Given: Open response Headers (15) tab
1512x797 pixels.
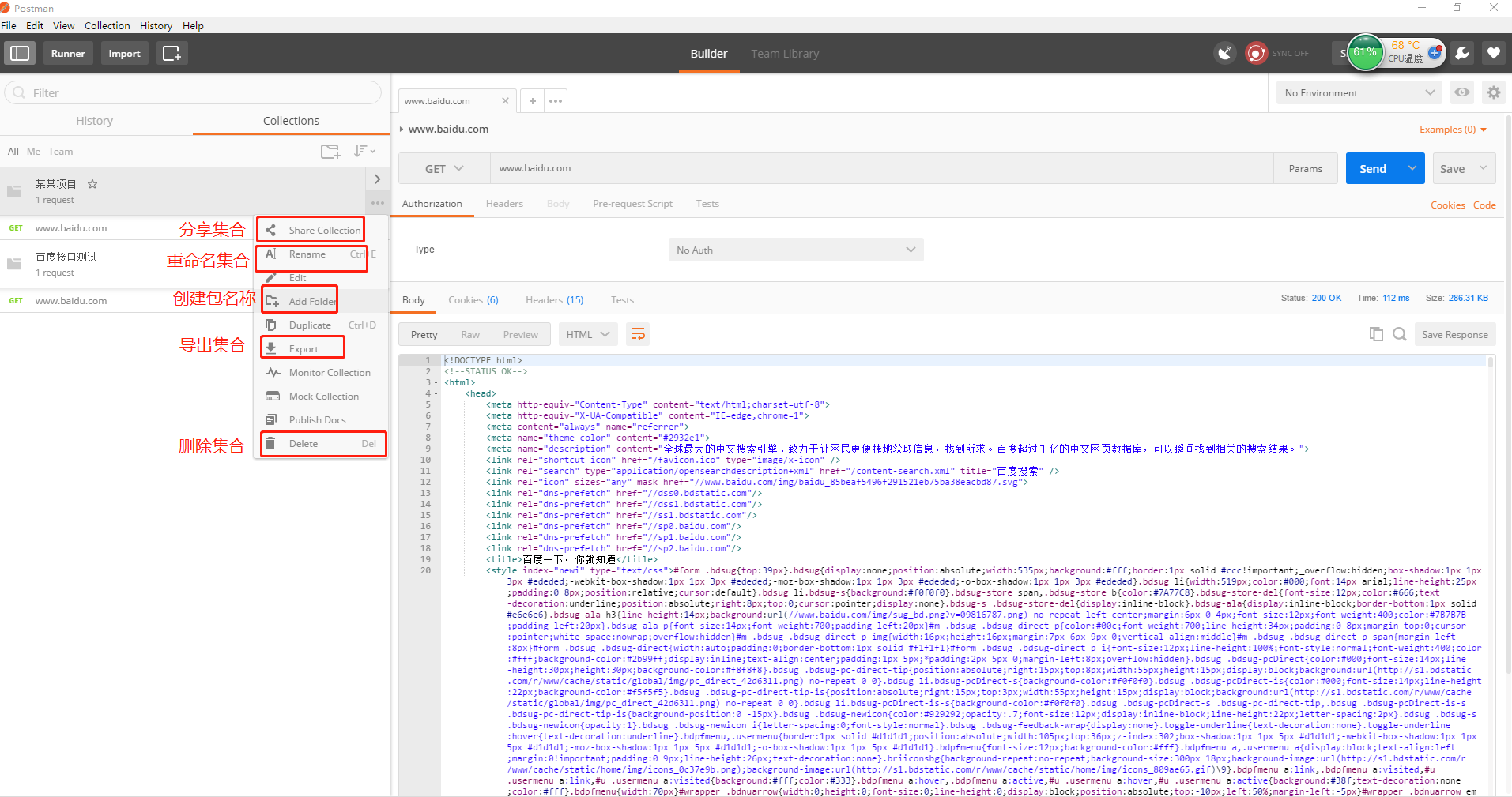Looking at the screenshot, I should point(554,299).
